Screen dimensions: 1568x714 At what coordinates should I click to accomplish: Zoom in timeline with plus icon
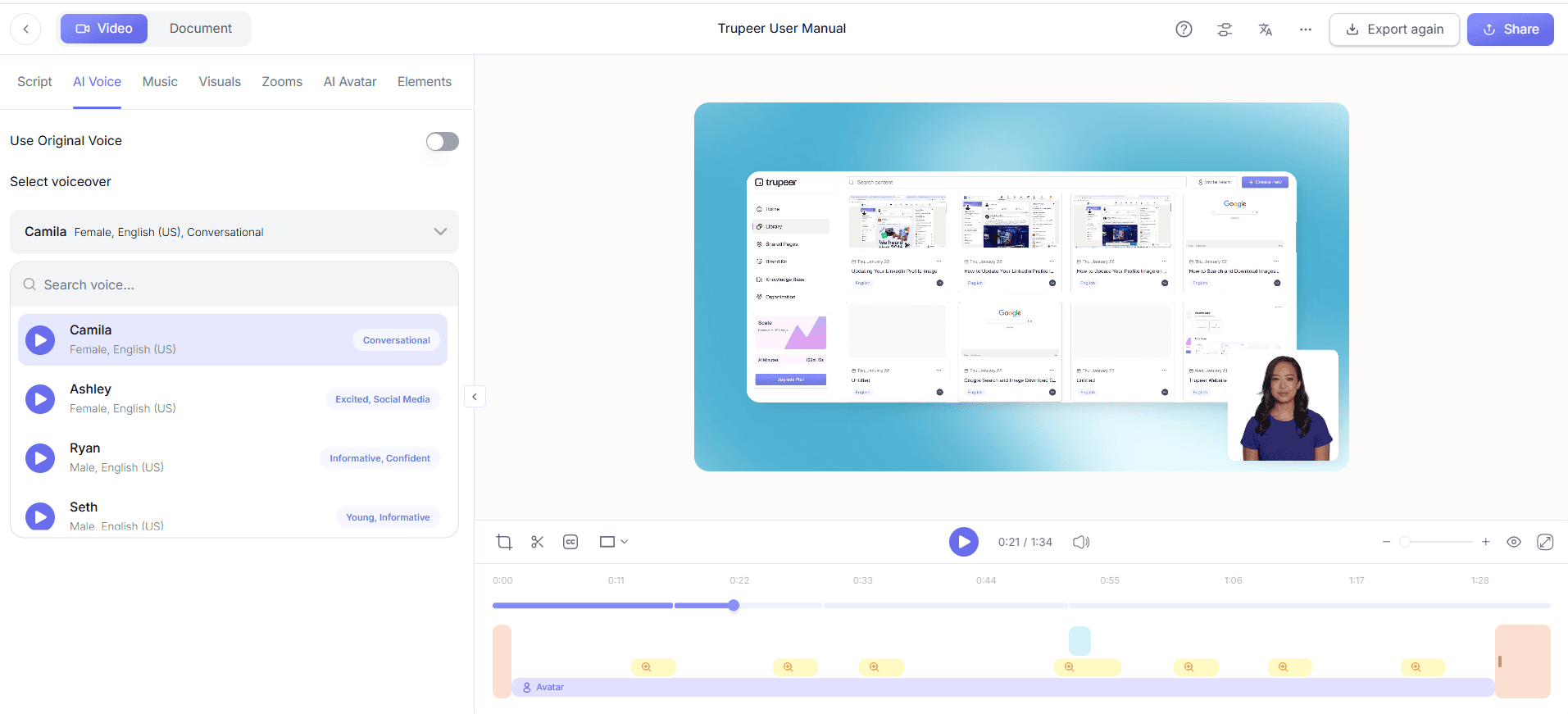[1485, 542]
